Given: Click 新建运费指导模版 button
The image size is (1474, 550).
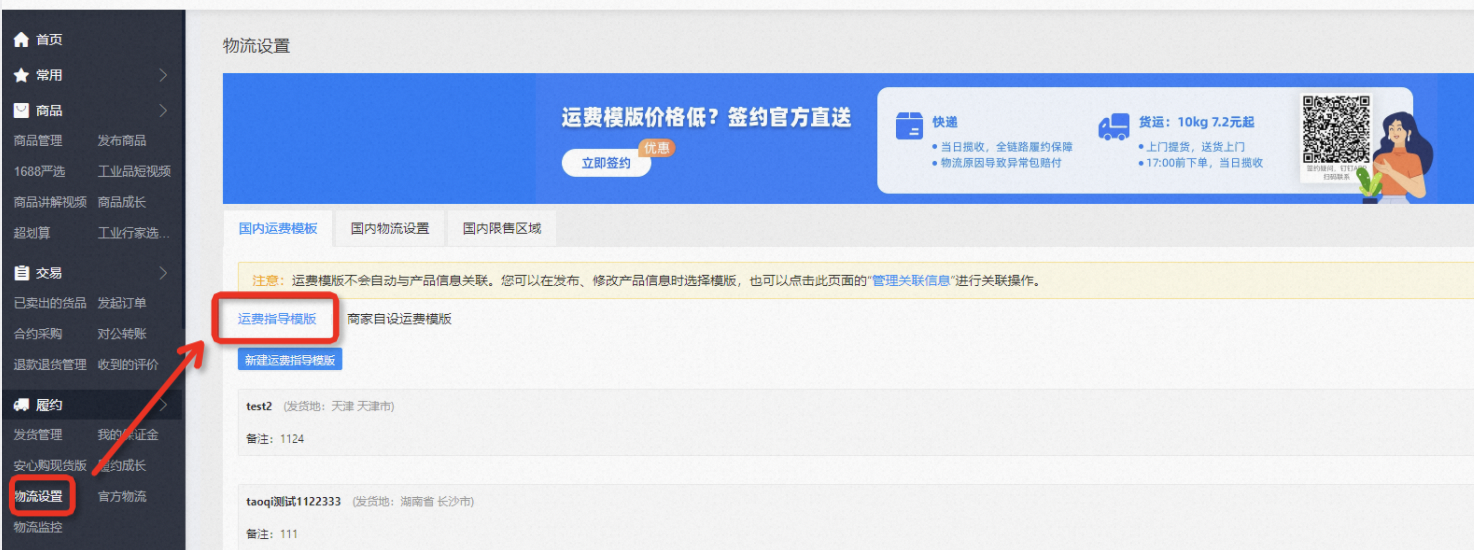Looking at the screenshot, I should (290, 360).
